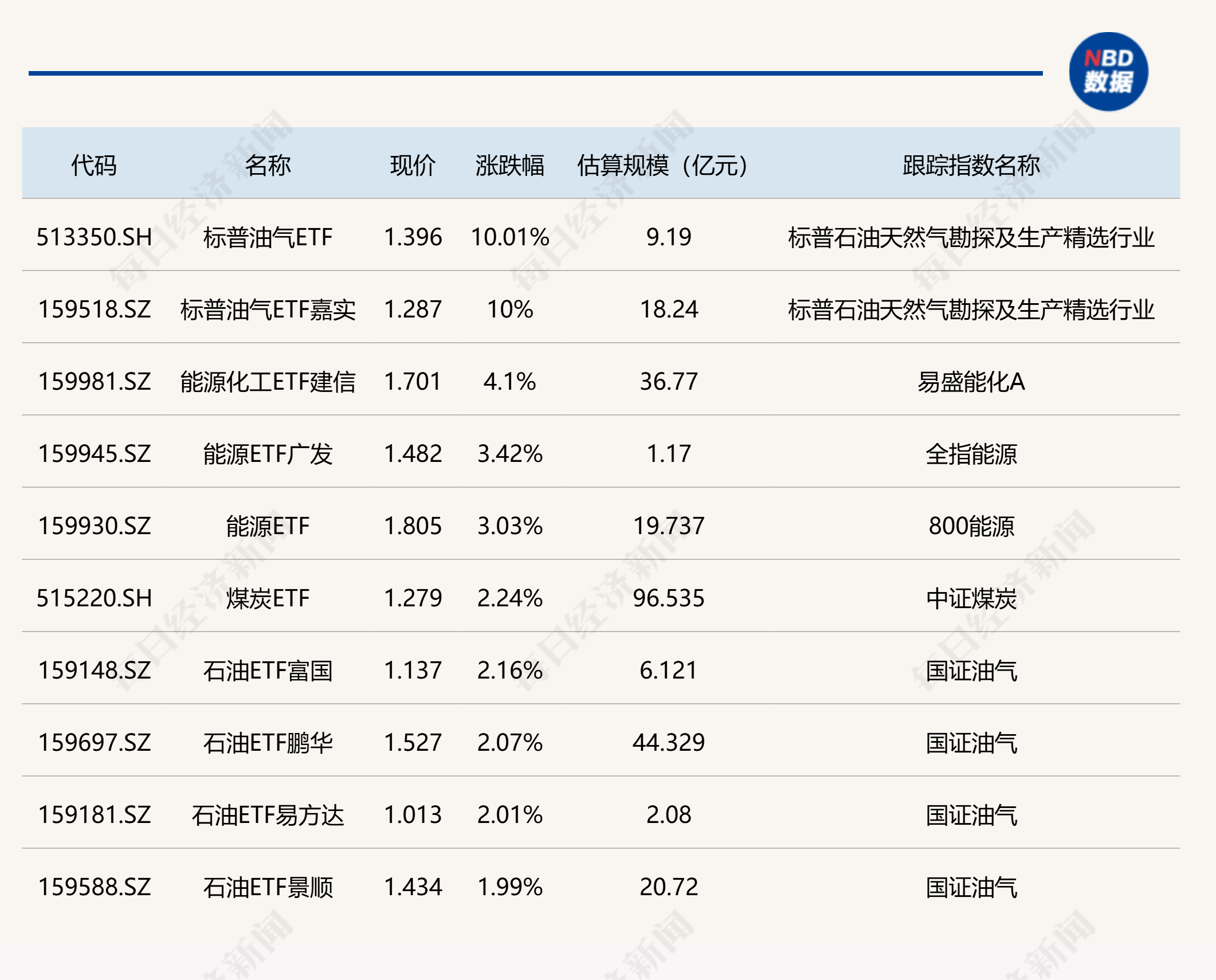Select the code 159981.SZ
The width and height of the screenshot is (1216, 980).
click(94, 382)
